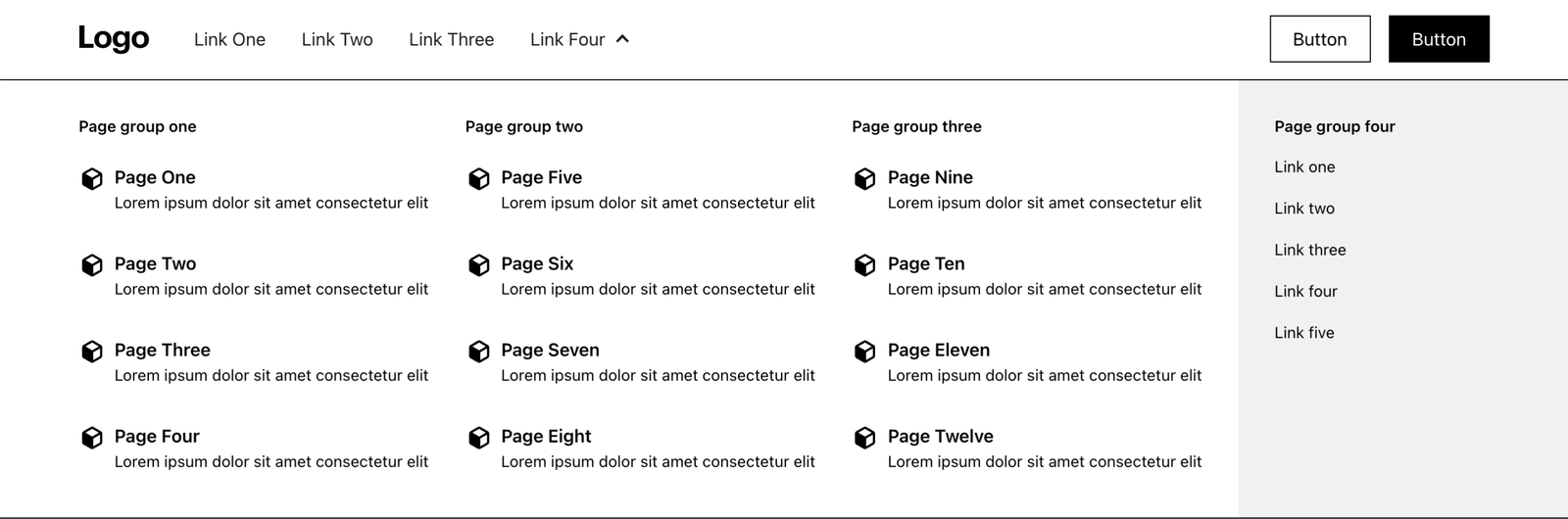Viewport: 1568px width, 519px height.
Task: Open the Link One nav item
Action: pyautogui.click(x=229, y=39)
